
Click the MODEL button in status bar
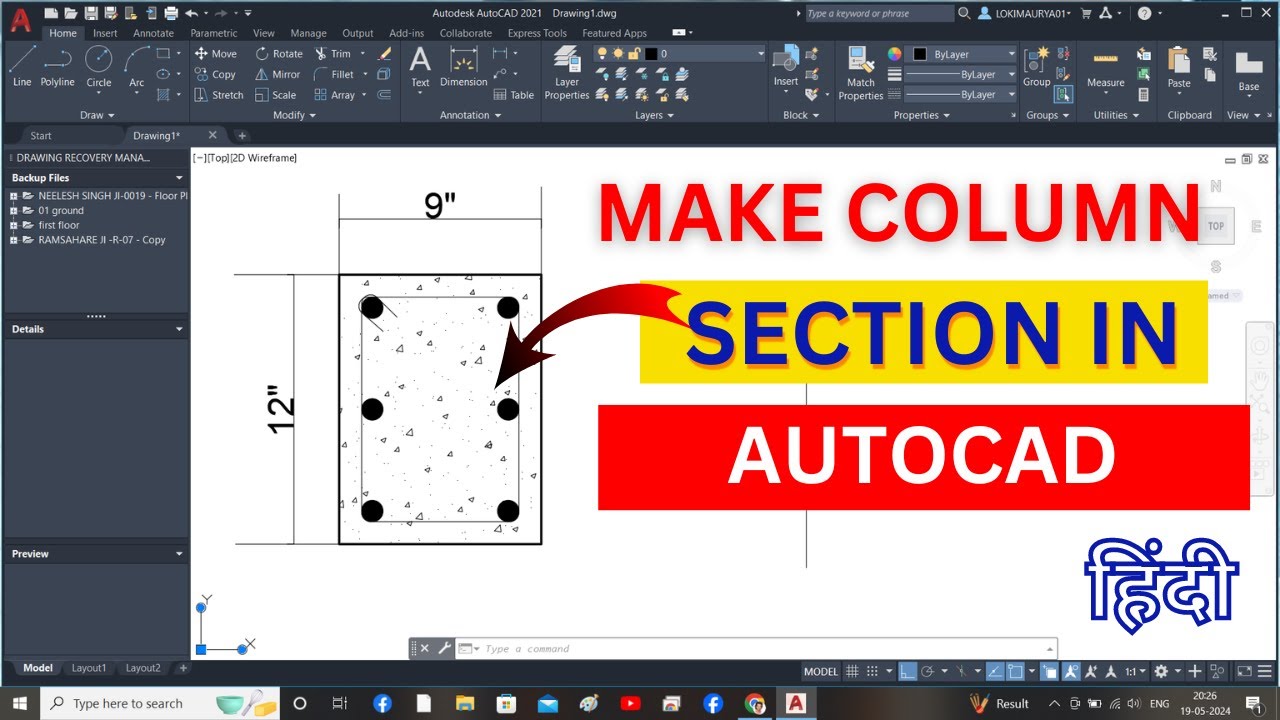821,672
